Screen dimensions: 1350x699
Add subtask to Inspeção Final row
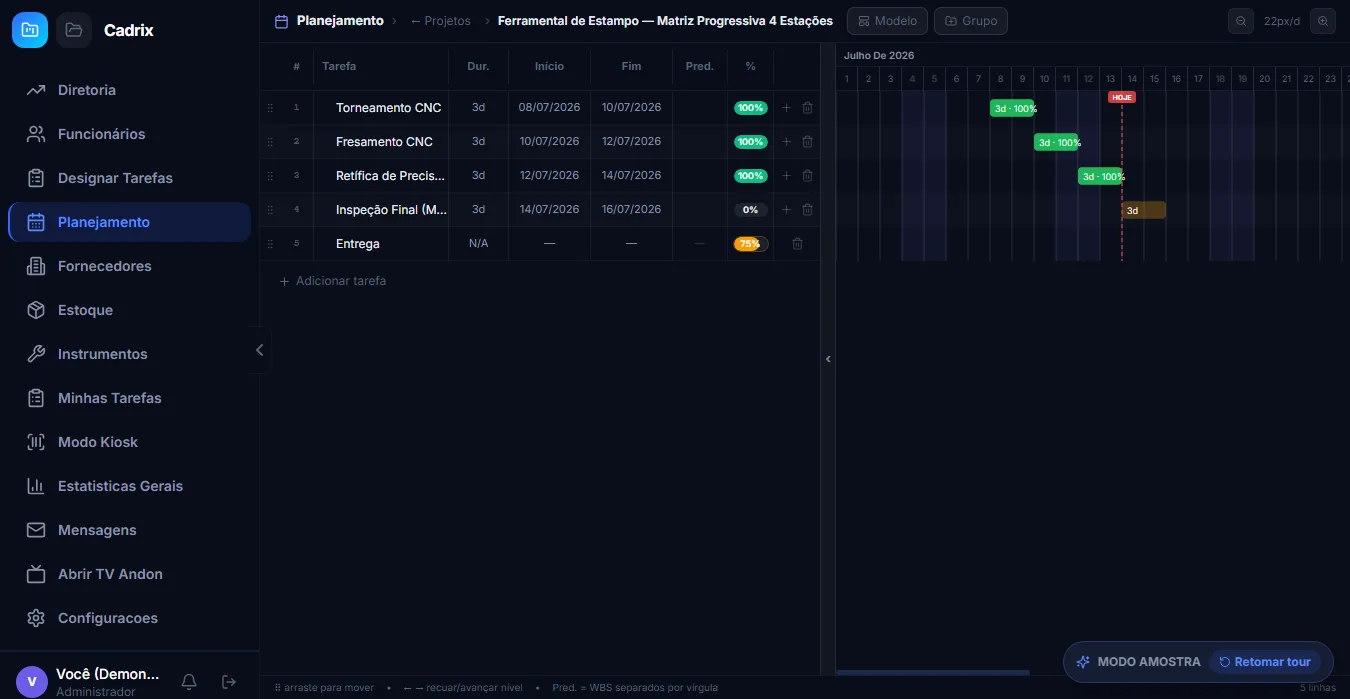click(786, 210)
